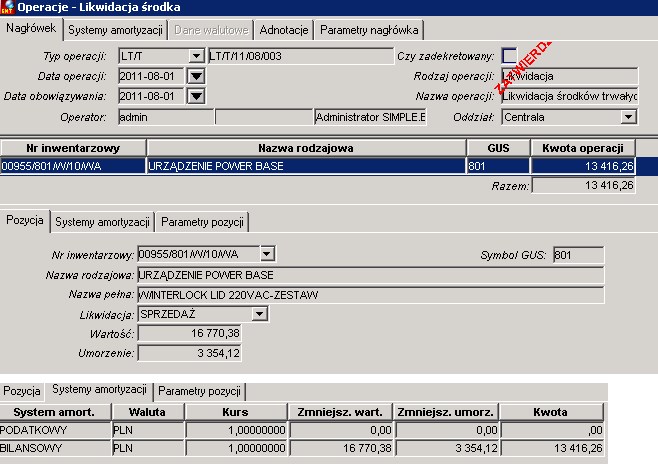Viewport: 658px width, 464px height.
Task: Toggle the Czy zadekretowany checkbox
Action: [x=509, y=56]
